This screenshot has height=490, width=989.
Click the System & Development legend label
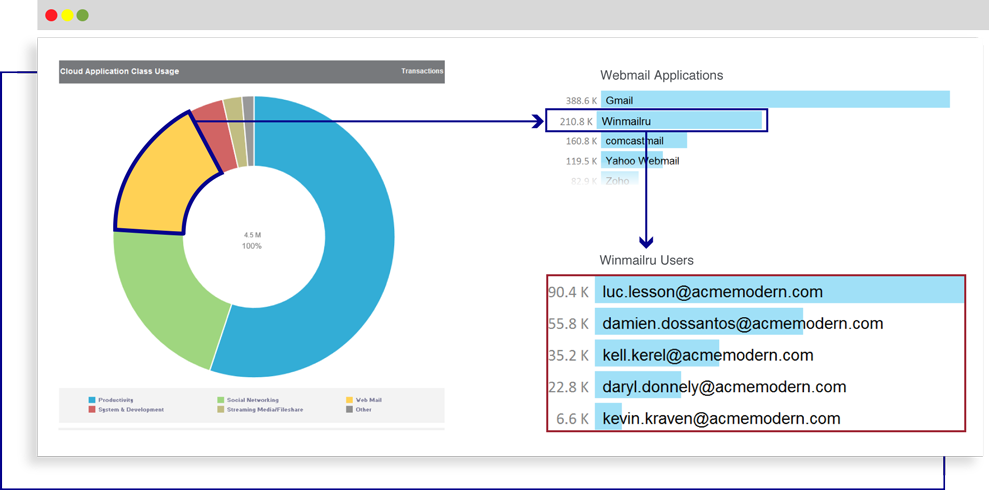(x=131, y=410)
